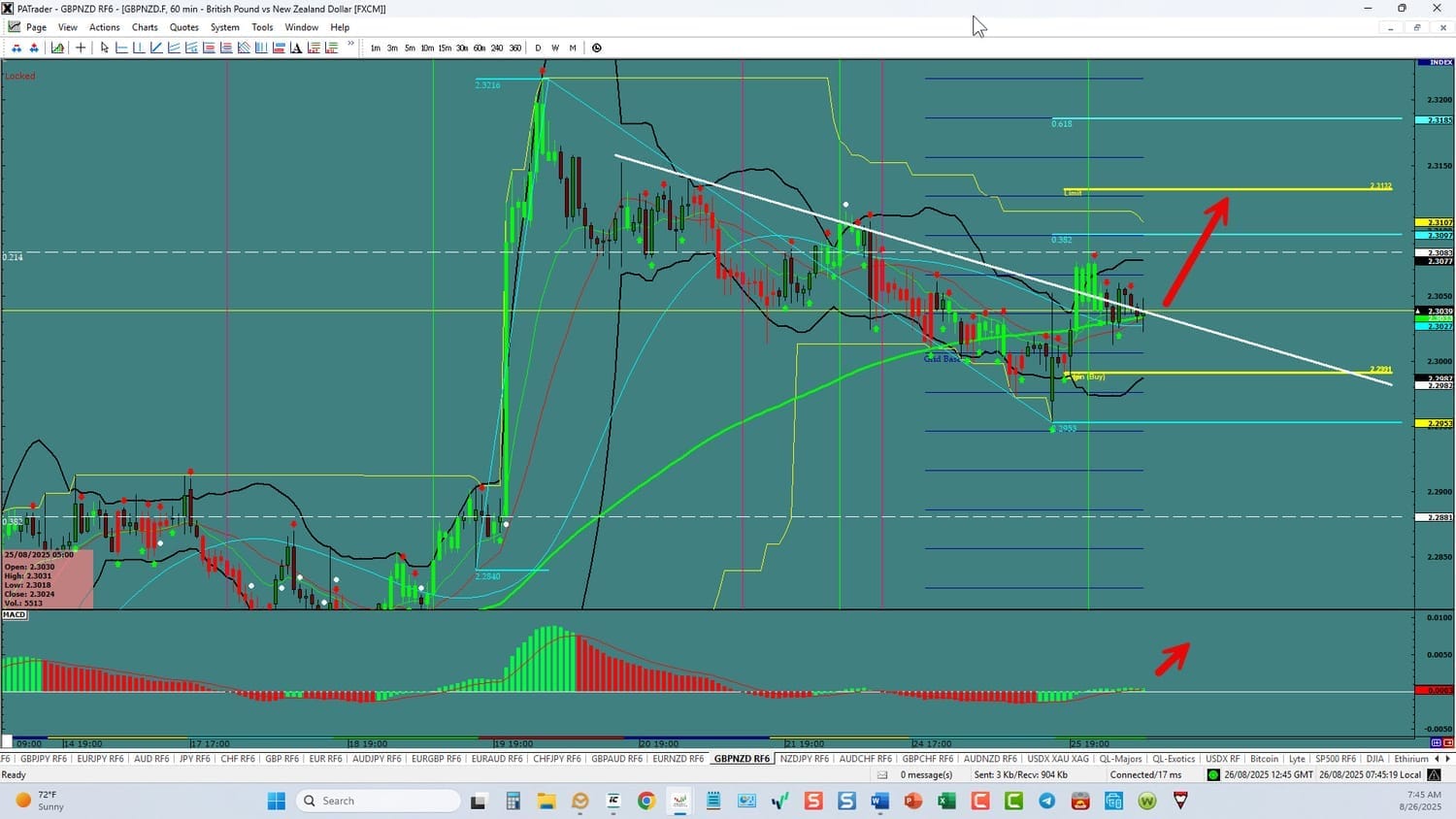Open the Calculator app from taskbar
This screenshot has height=819, width=1456.
[x=513, y=801]
